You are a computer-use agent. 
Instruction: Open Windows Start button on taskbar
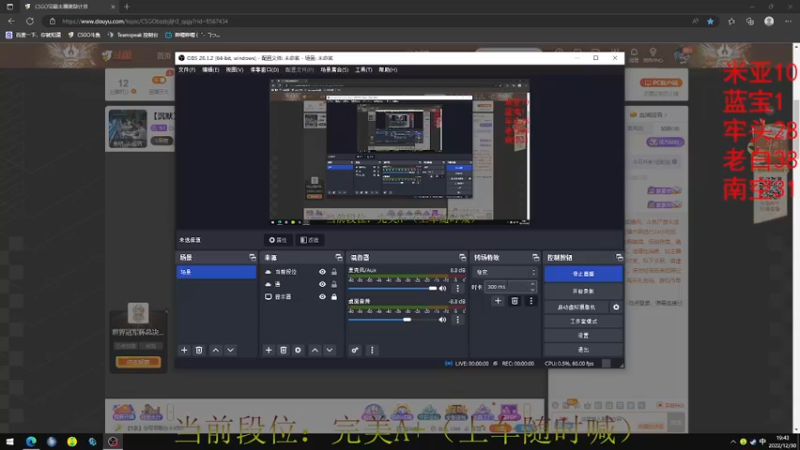tap(10, 442)
